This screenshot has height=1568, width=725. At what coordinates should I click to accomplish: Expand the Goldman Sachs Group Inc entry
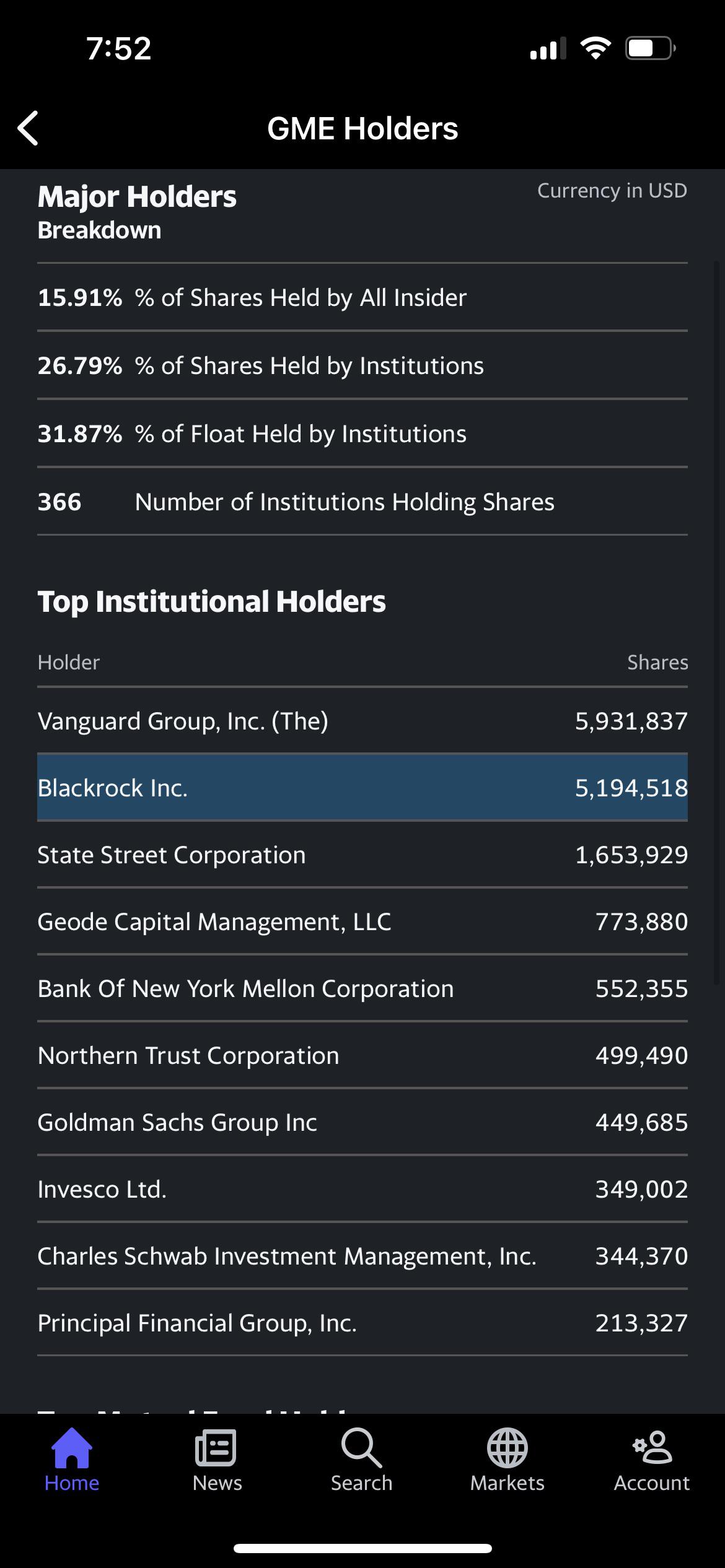click(362, 1122)
